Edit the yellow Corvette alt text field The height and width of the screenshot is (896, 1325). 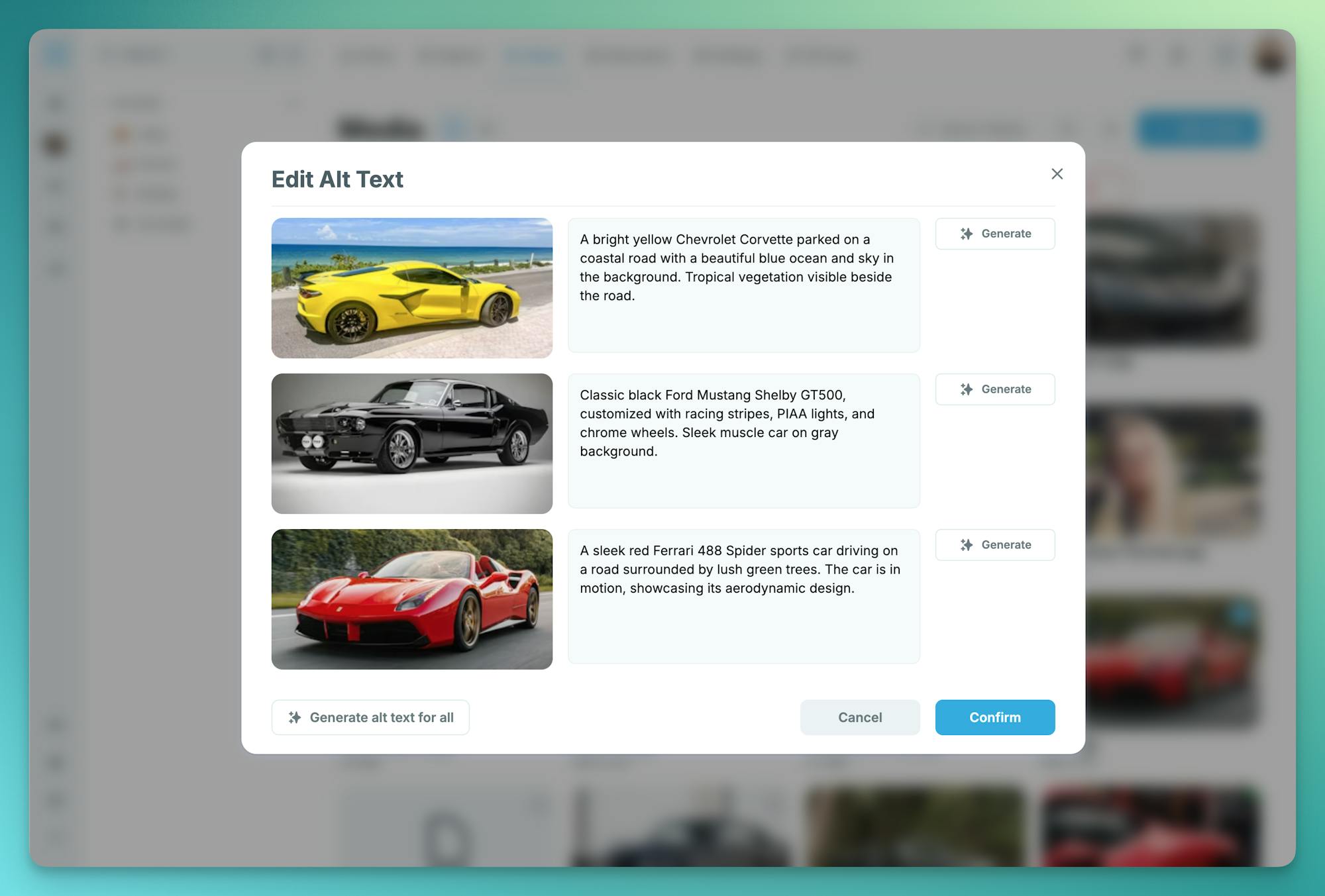(x=743, y=285)
